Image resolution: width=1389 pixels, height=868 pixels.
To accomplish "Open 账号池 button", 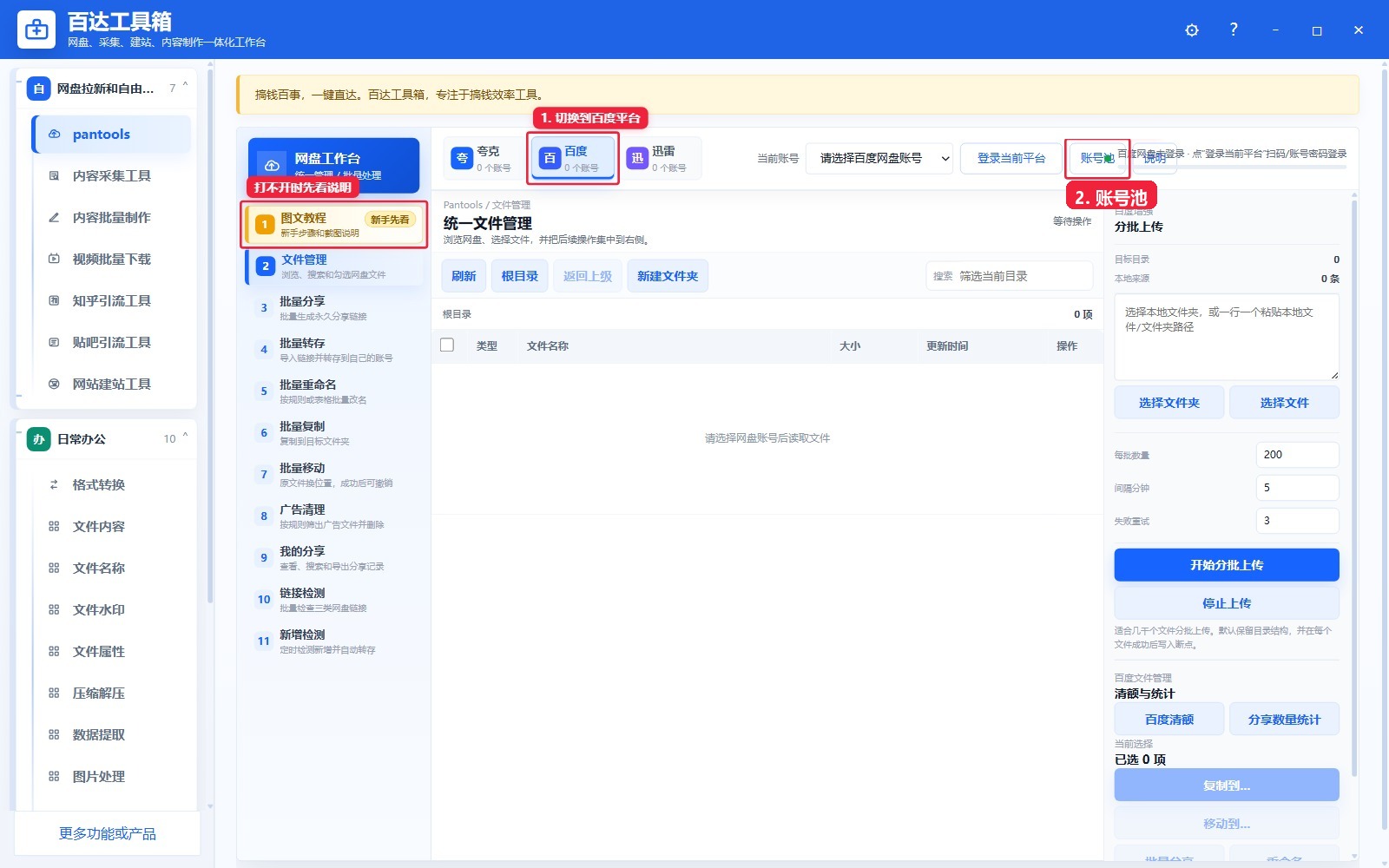I will point(1097,158).
